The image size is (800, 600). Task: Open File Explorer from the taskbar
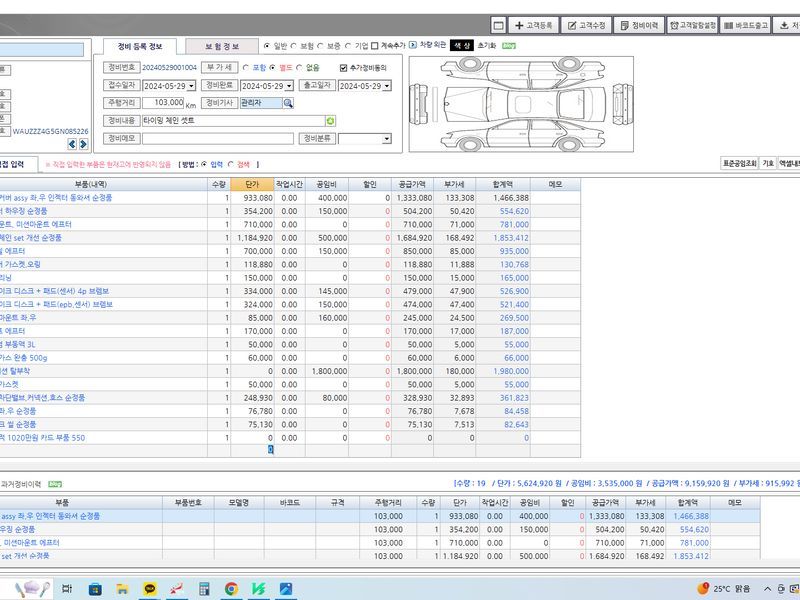click(122, 589)
